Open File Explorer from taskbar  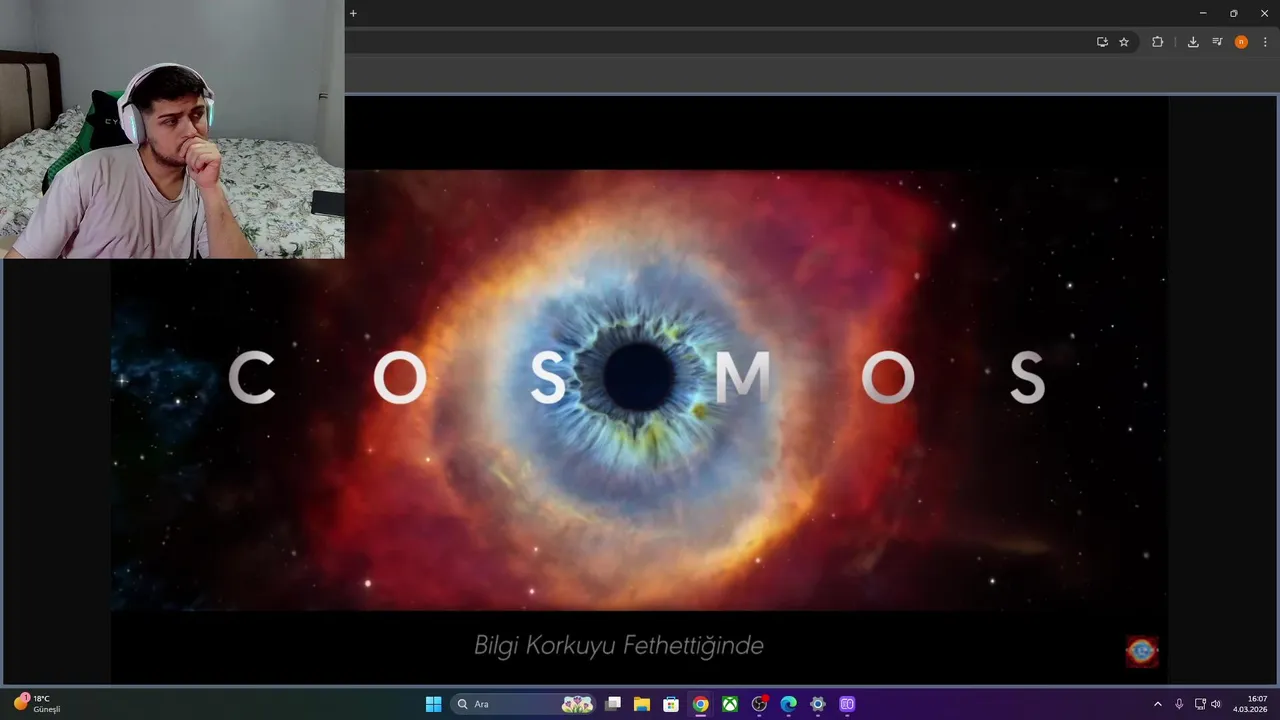pyautogui.click(x=642, y=704)
